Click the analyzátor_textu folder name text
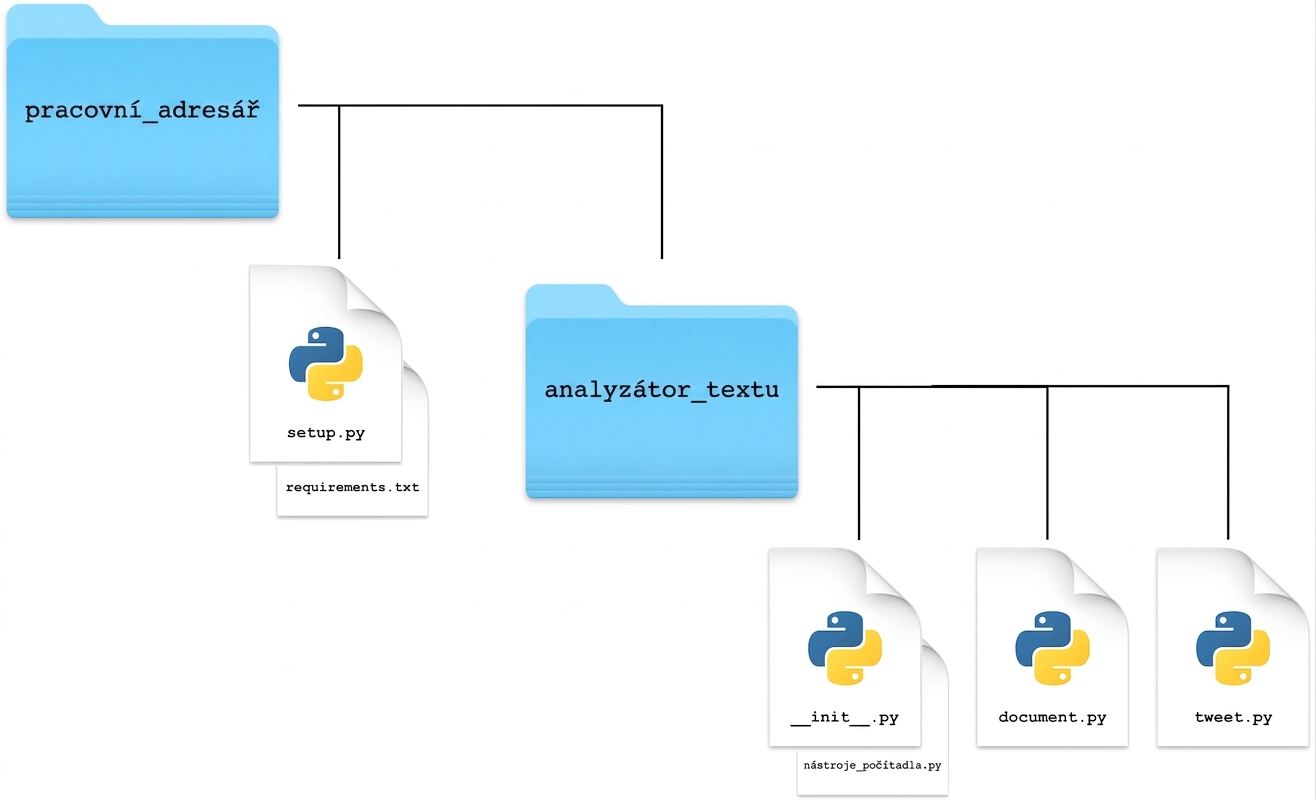 (x=661, y=390)
